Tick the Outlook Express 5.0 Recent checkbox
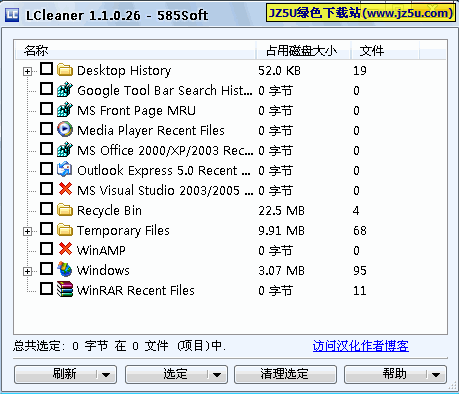The image size is (459, 394). [46, 169]
